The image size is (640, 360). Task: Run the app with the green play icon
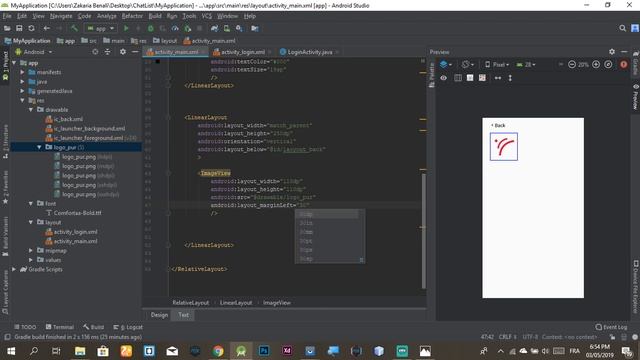pyautogui.click(x=126, y=28)
